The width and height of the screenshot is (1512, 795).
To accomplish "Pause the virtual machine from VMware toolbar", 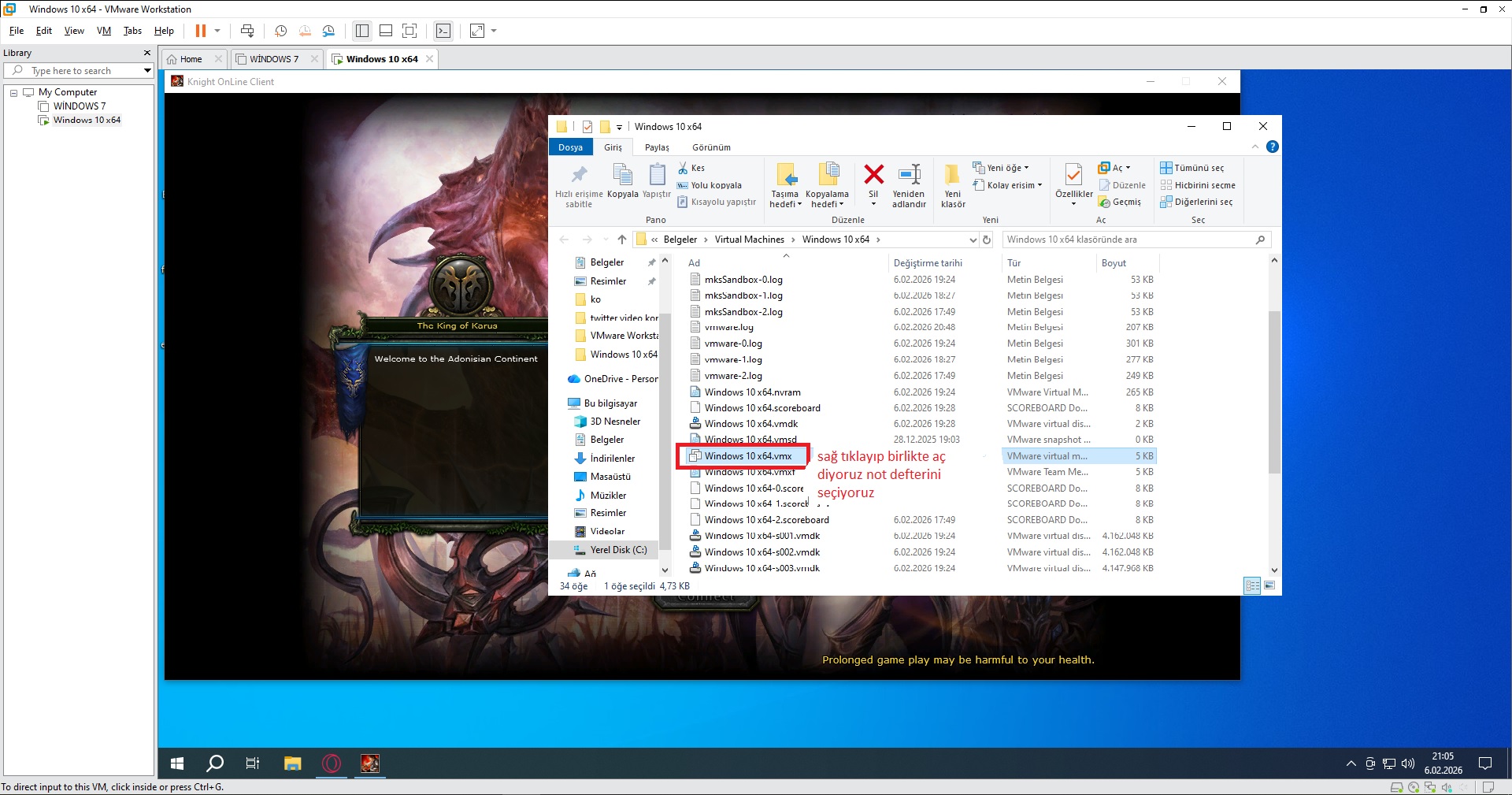I will (201, 31).
